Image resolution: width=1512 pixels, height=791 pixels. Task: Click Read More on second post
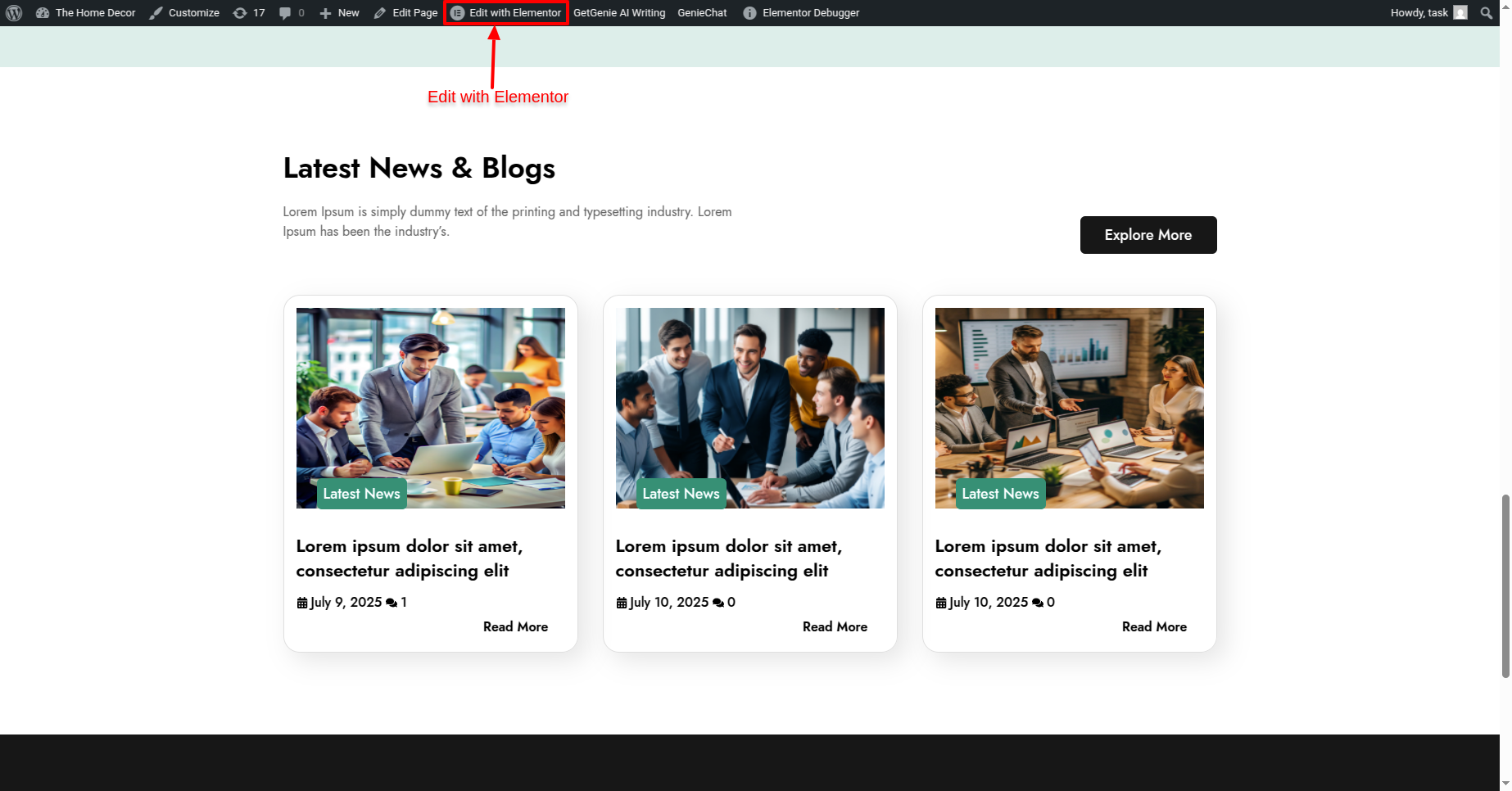[x=835, y=627]
